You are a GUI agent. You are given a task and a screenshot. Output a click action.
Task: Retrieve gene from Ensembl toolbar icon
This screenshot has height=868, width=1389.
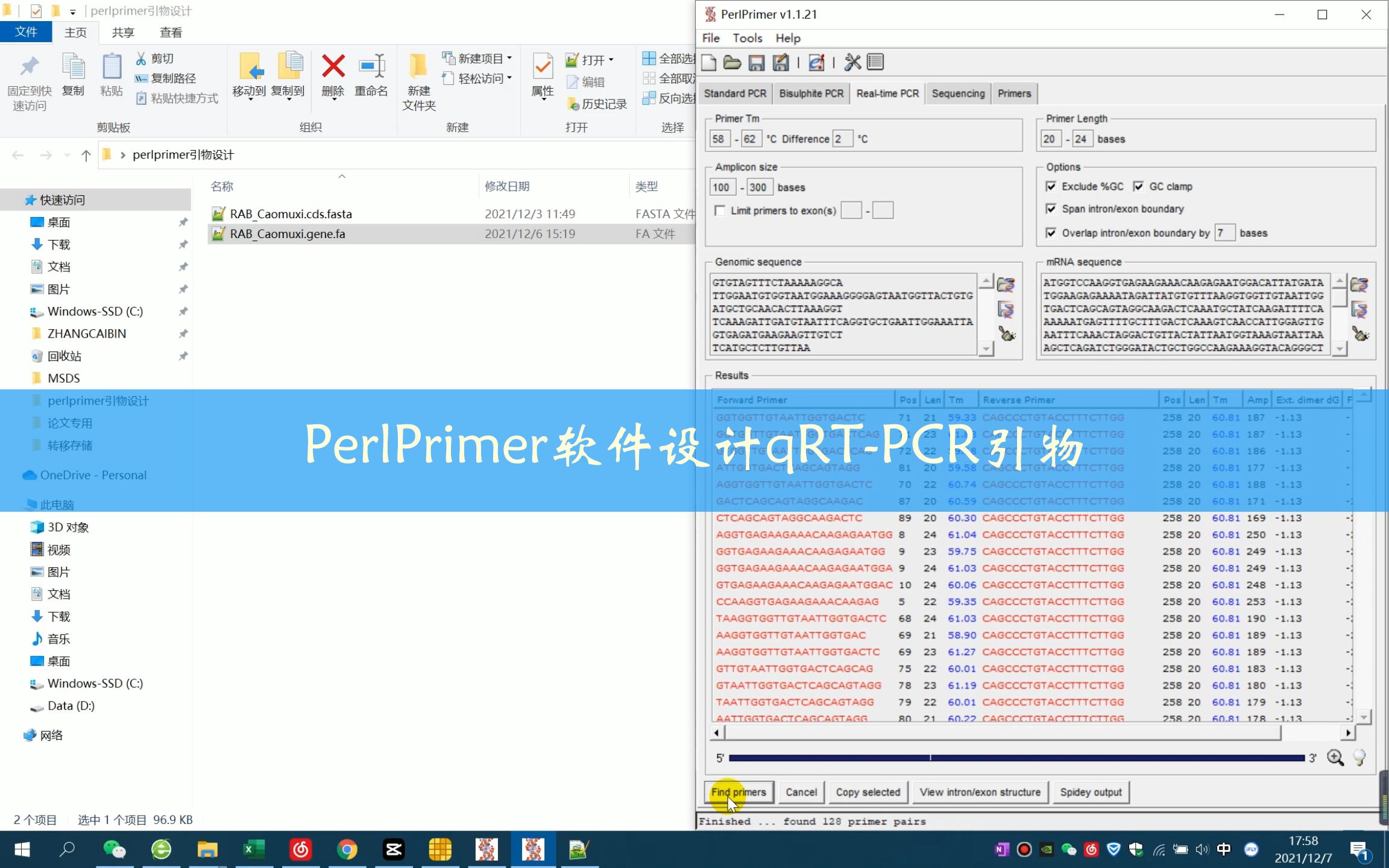pos(816,62)
